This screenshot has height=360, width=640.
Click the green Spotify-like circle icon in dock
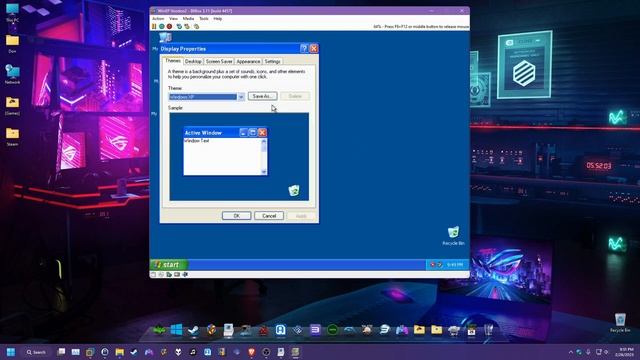332,329
